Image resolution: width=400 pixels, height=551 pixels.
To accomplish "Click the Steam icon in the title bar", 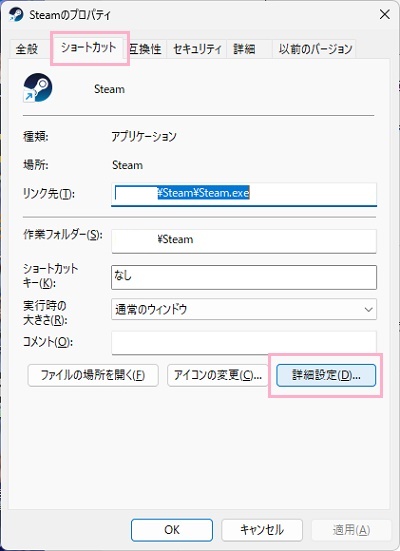I will point(16,14).
